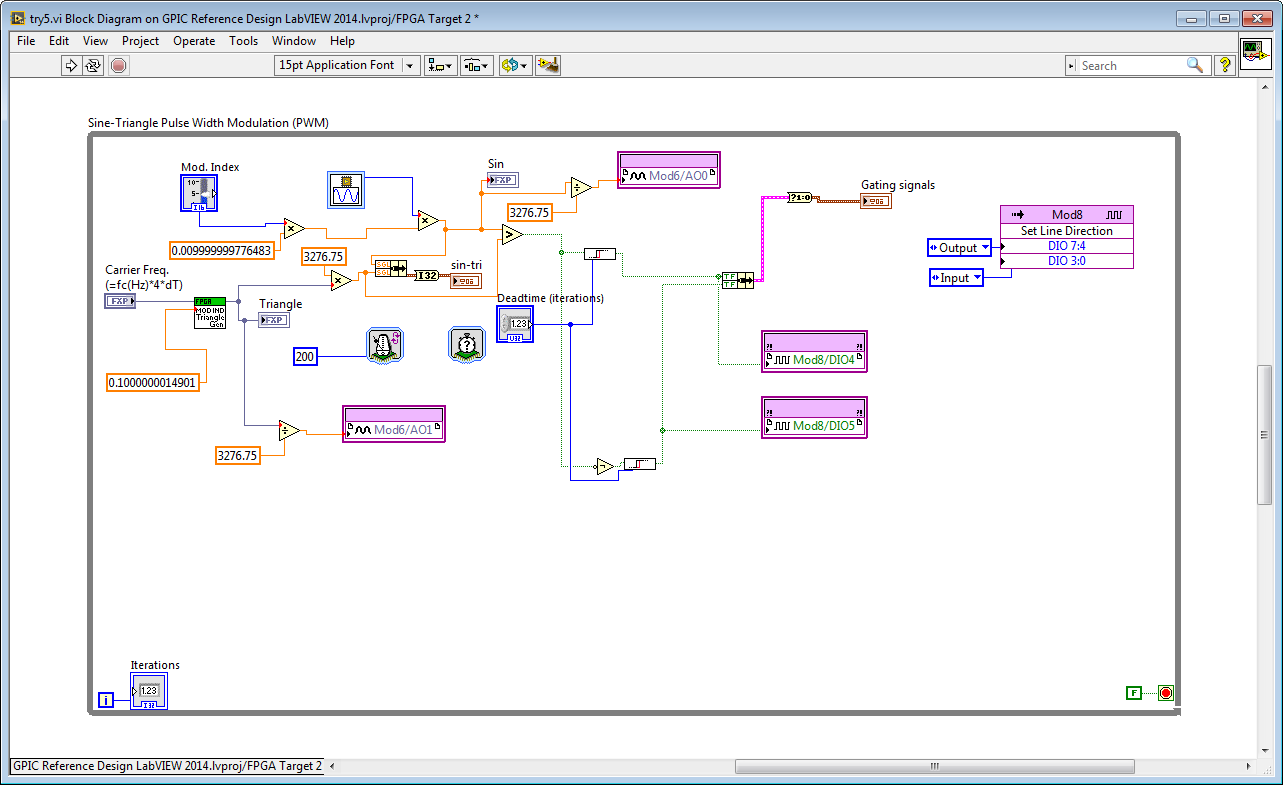
Task: Select the Build Array node
Action: coord(737,280)
